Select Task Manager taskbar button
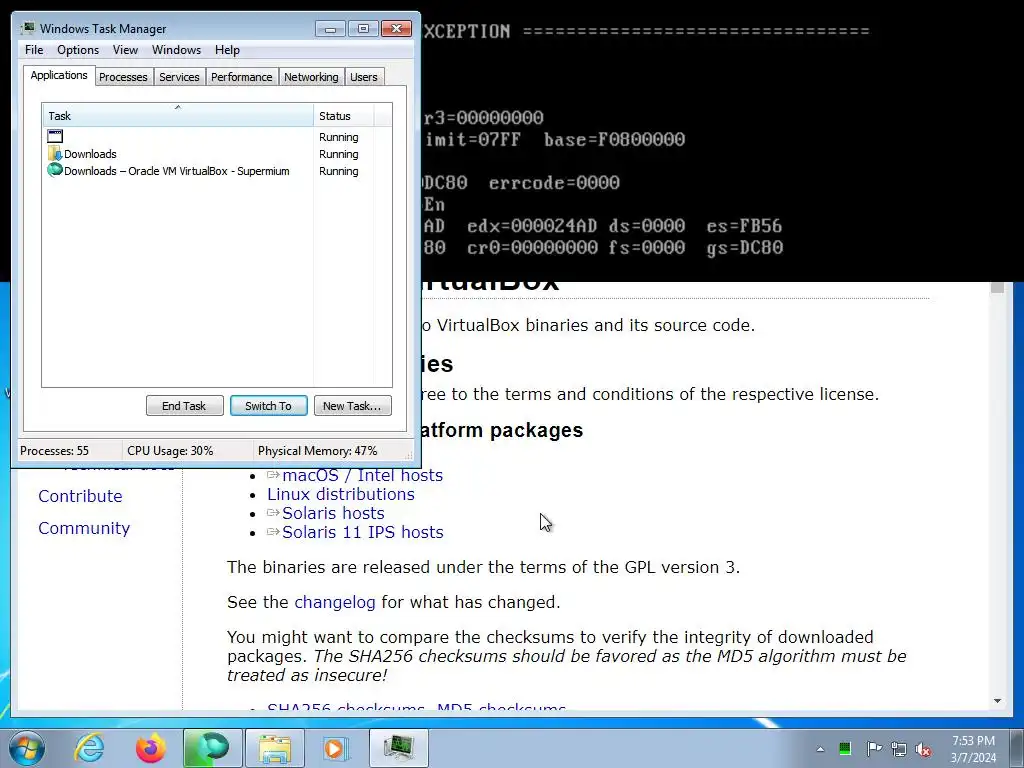Image resolution: width=1024 pixels, height=768 pixels. [x=398, y=748]
